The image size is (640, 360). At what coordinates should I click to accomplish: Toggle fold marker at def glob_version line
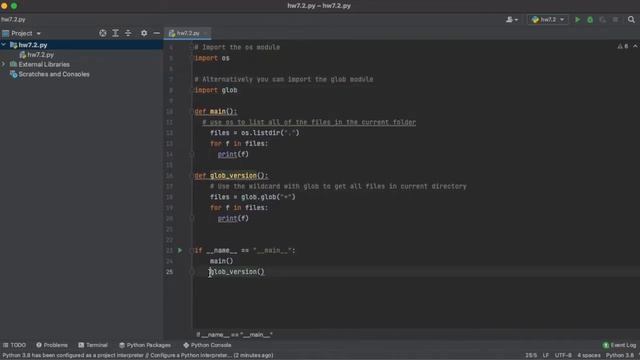pyautogui.click(x=191, y=176)
